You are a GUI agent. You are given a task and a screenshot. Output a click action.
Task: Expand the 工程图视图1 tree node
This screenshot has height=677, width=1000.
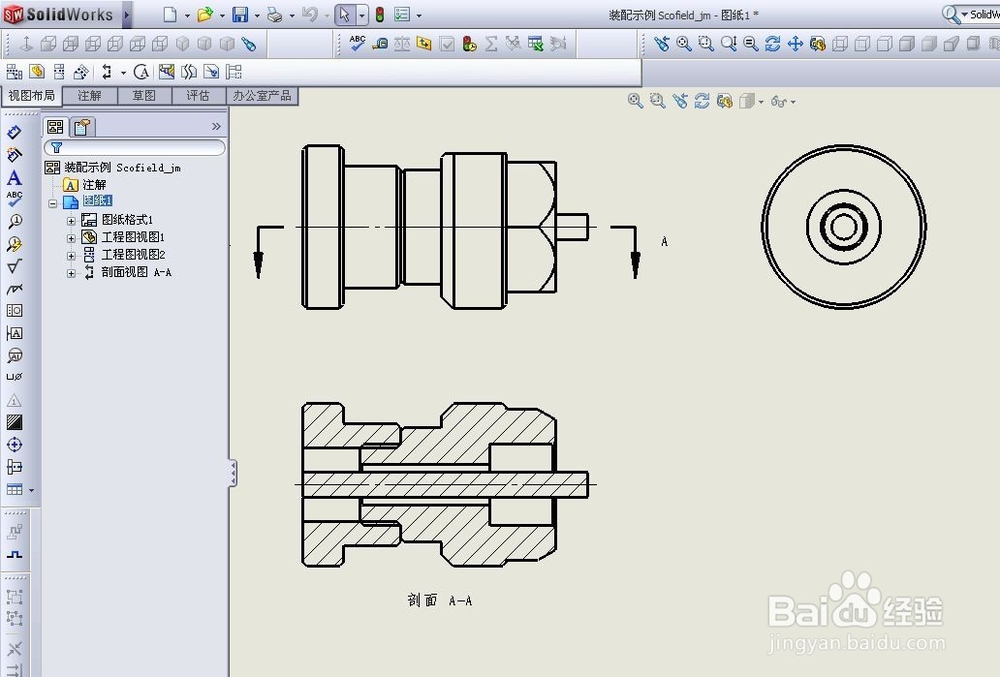[71, 237]
